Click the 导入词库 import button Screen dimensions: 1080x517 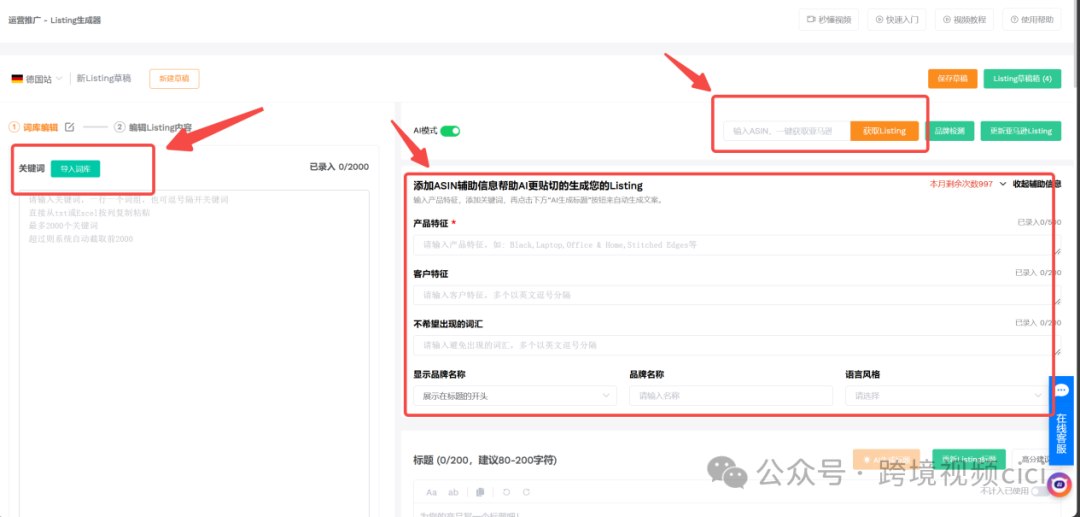point(75,169)
